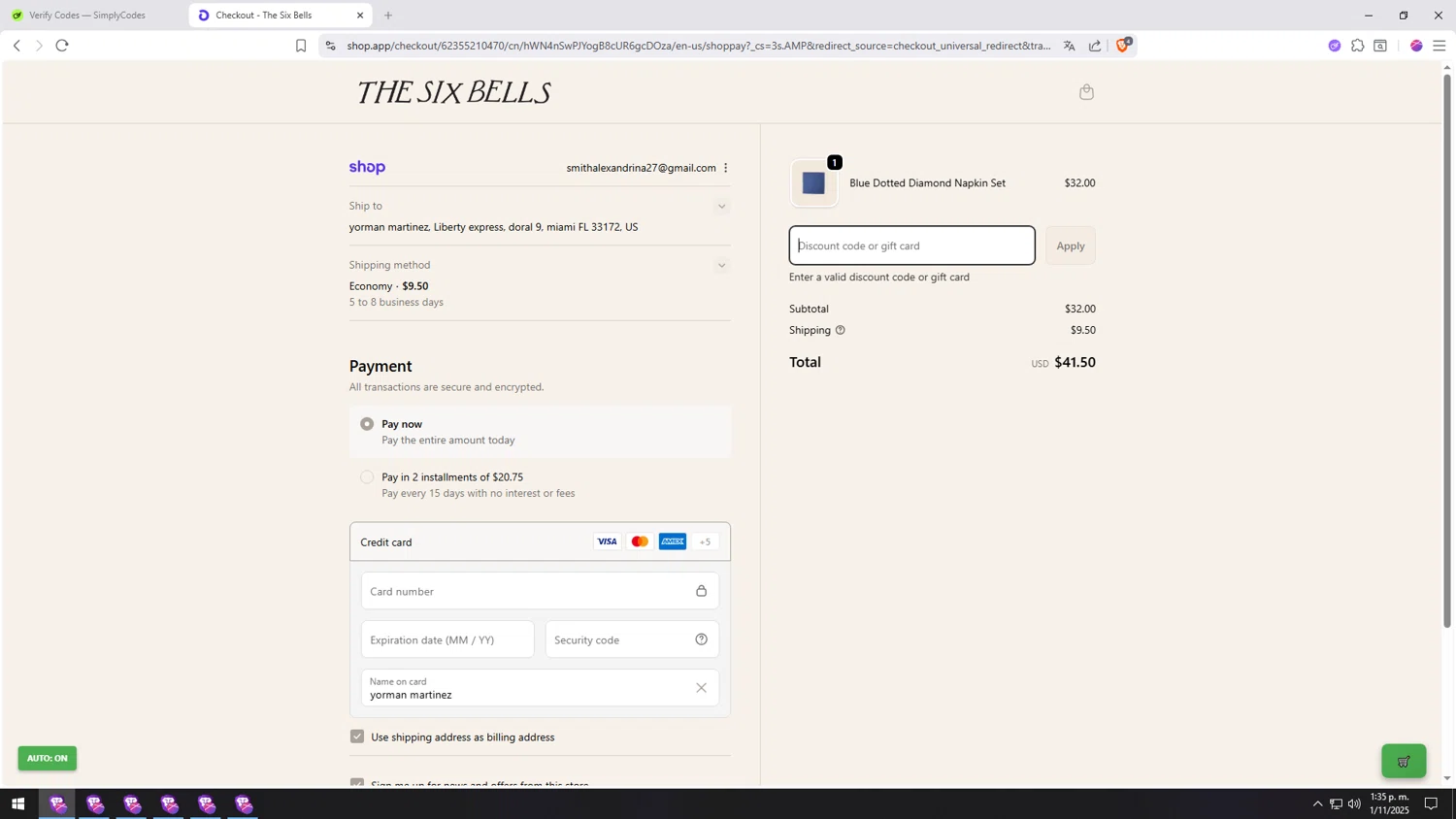Open the translate page icon
The height and width of the screenshot is (819, 1456).
pyautogui.click(x=1069, y=46)
